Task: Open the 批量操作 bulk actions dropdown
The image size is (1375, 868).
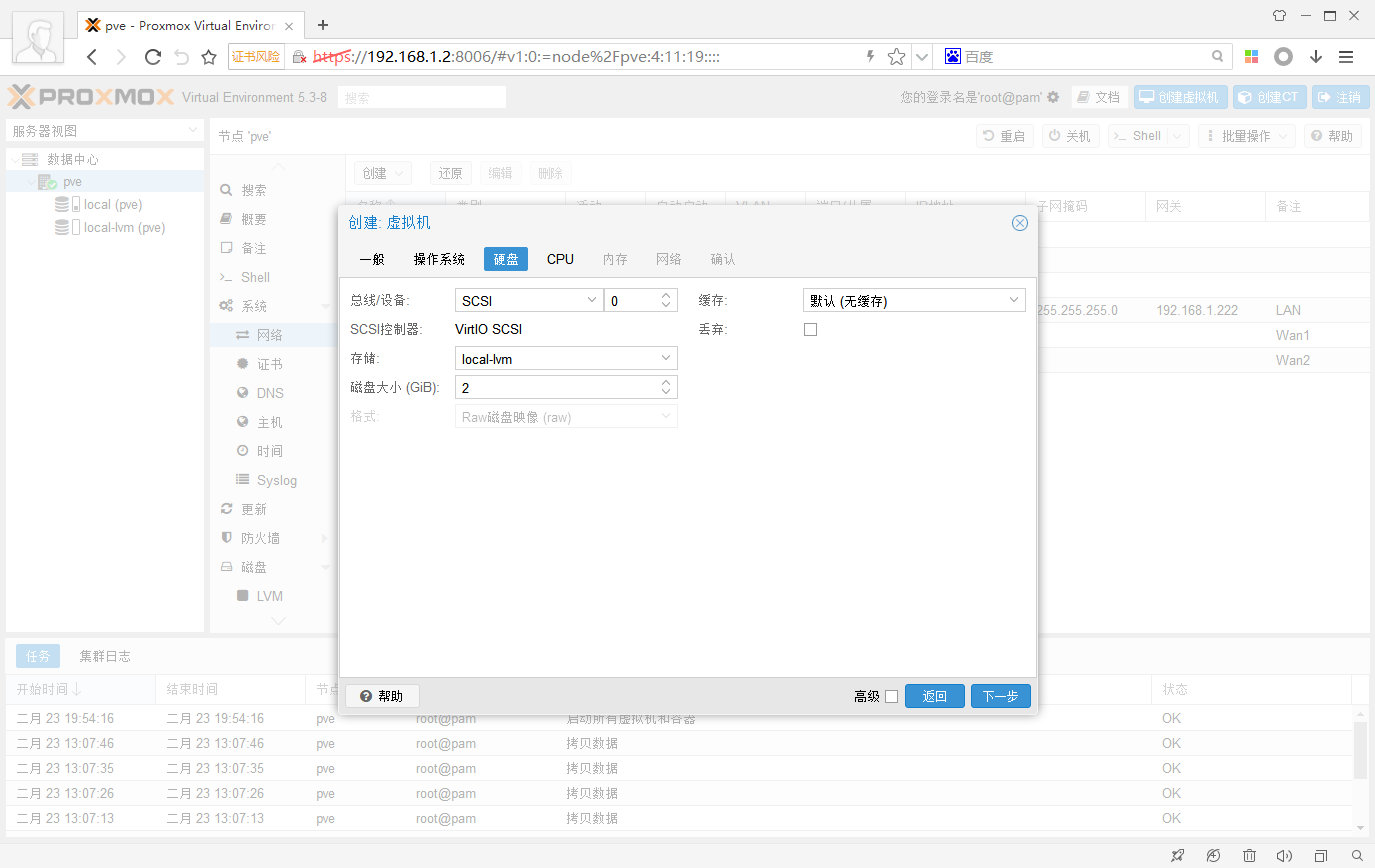Action: (x=1246, y=136)
